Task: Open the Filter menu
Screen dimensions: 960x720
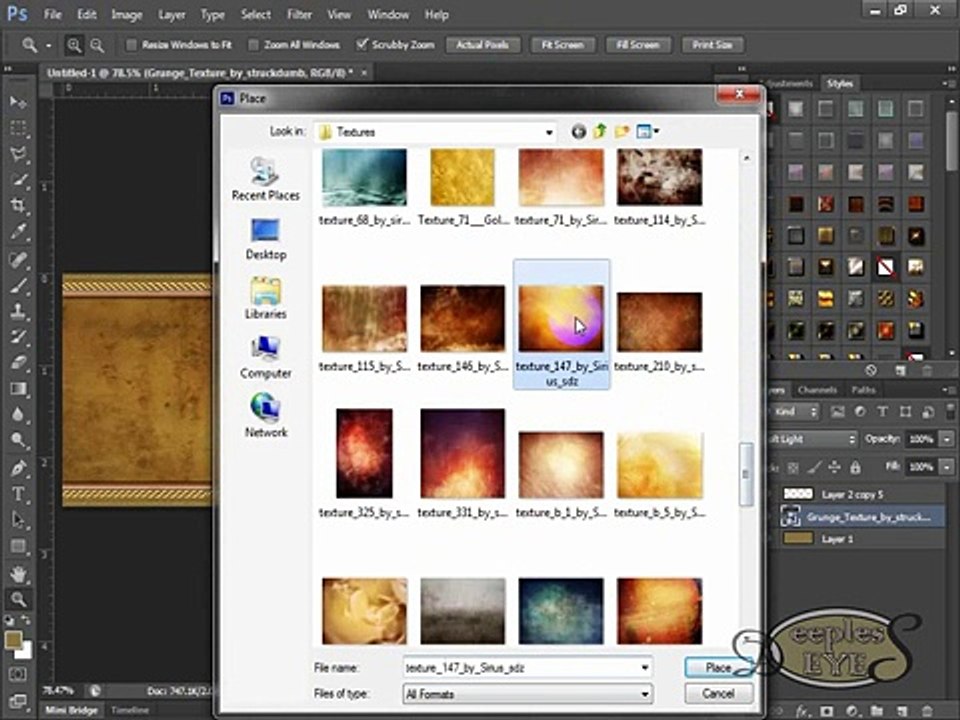Action: [299, 14]
